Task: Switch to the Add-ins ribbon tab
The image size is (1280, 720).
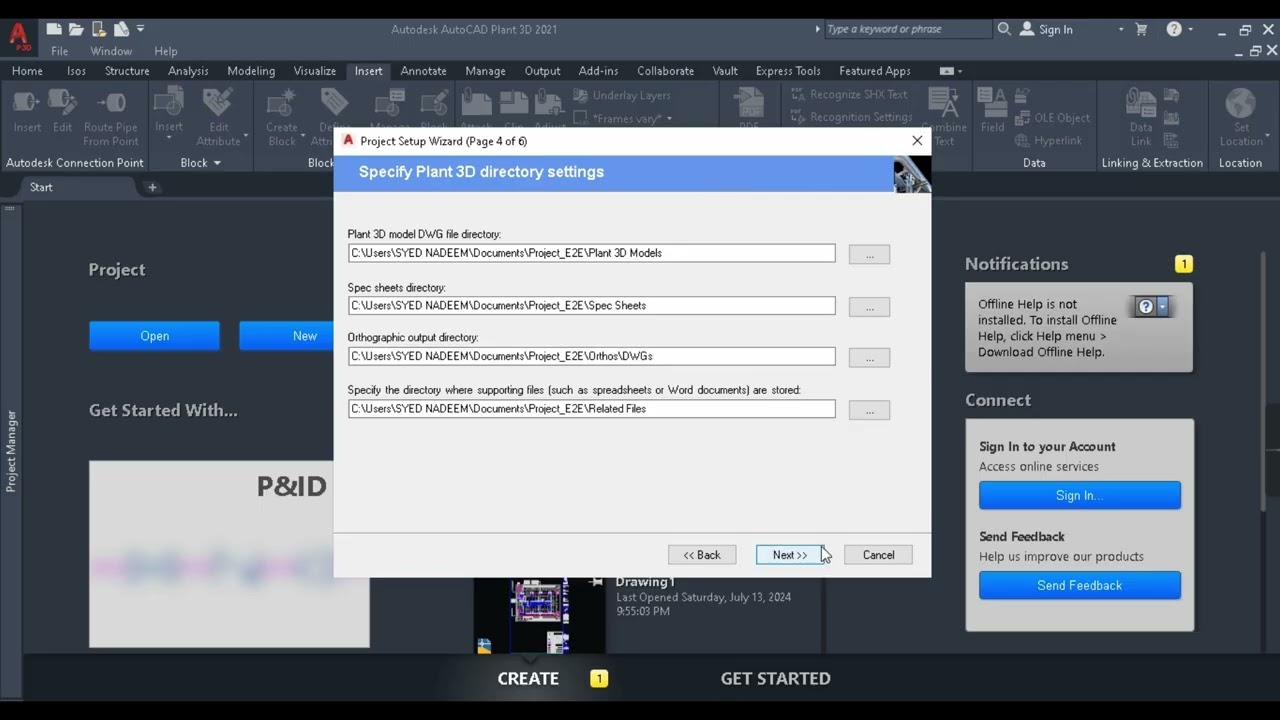Action: click(598, 71)
